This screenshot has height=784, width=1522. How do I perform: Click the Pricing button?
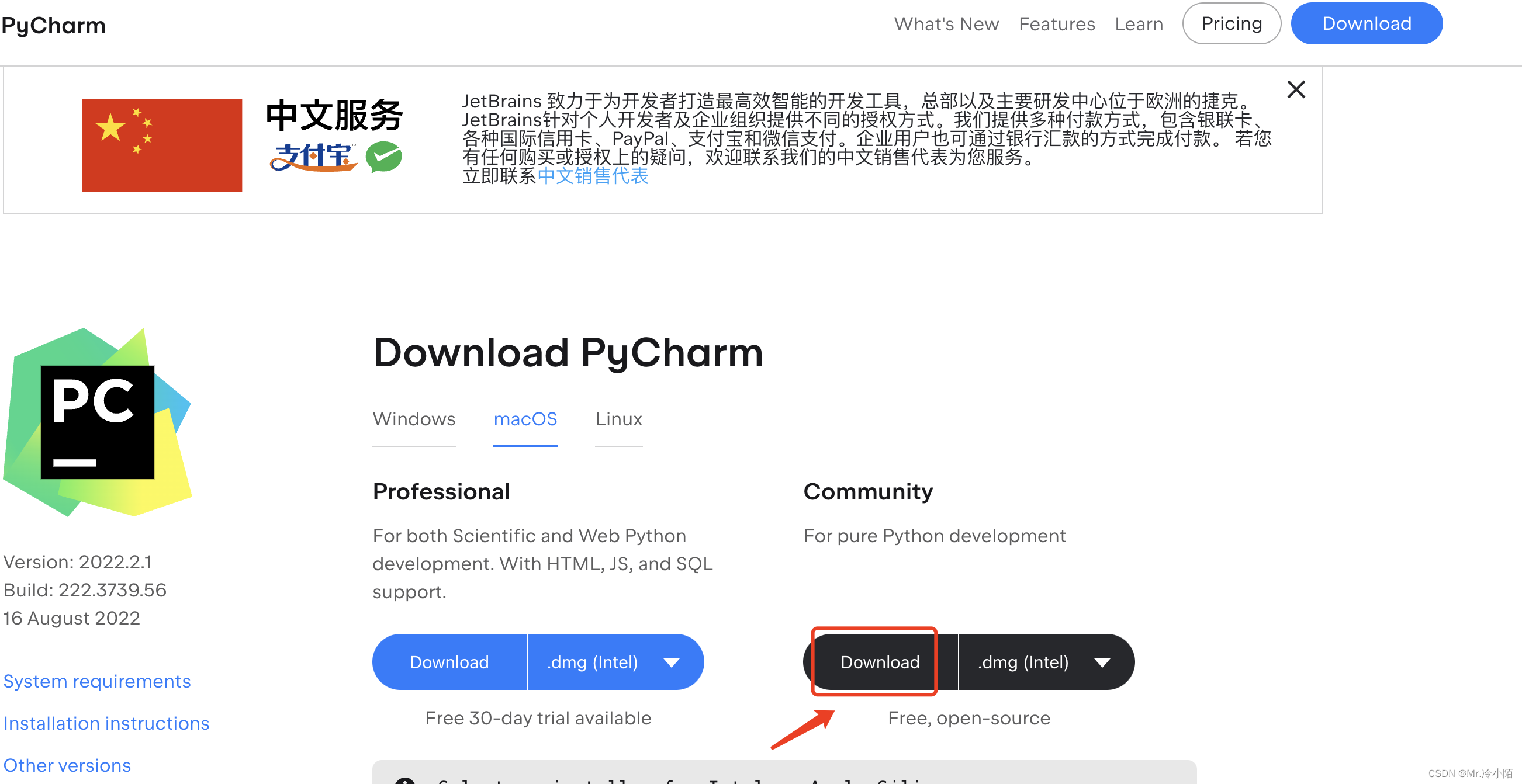(1231, 23)
